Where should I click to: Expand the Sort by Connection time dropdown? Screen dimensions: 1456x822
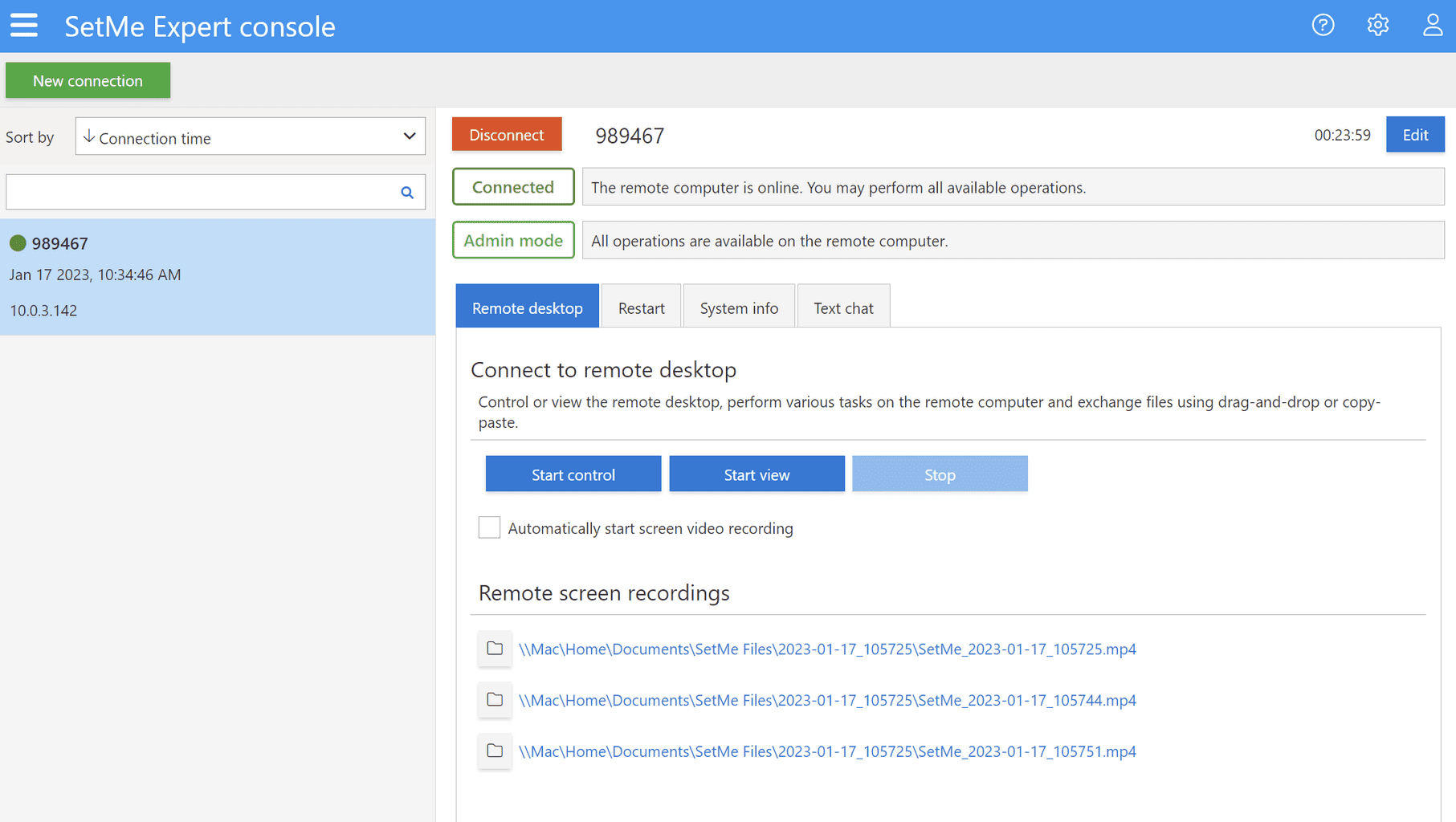250,137
